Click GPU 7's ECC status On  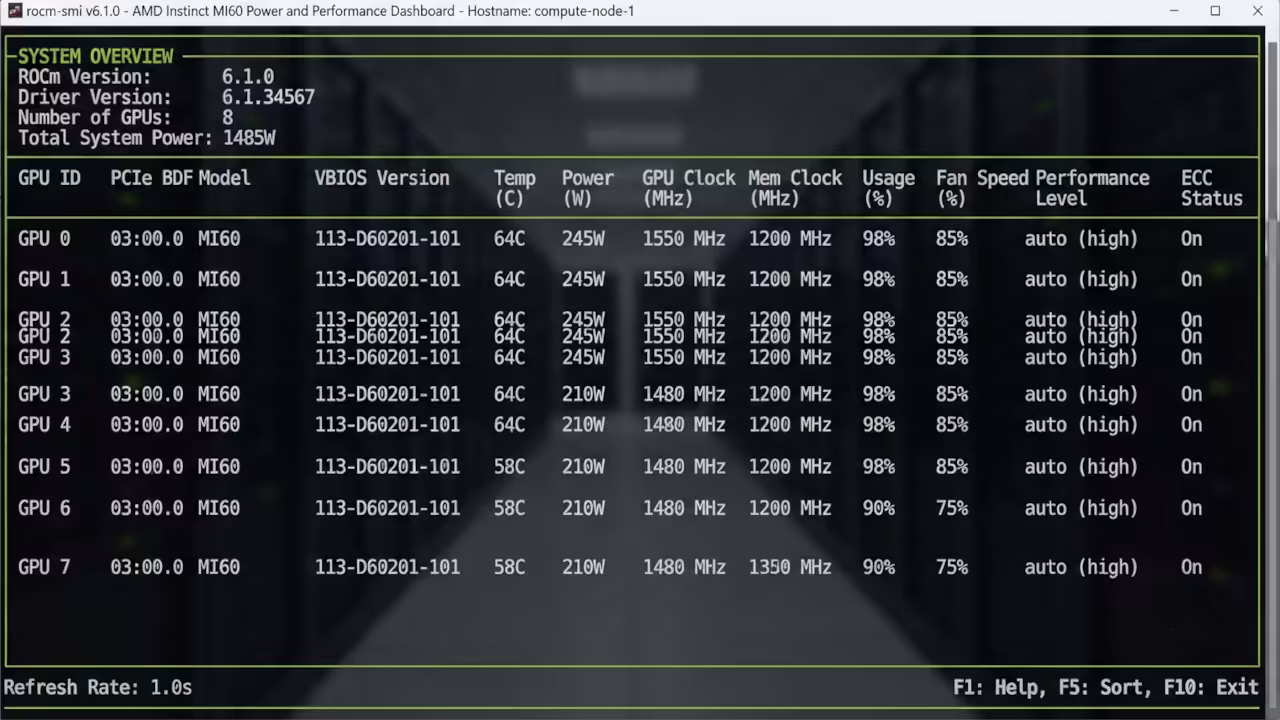(x=1191, y=567)
